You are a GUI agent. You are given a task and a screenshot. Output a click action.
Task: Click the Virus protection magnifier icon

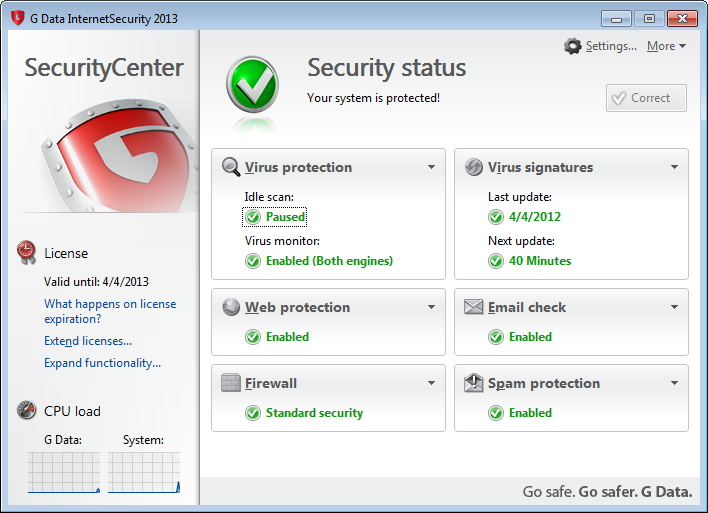click(x=231, y=168)
